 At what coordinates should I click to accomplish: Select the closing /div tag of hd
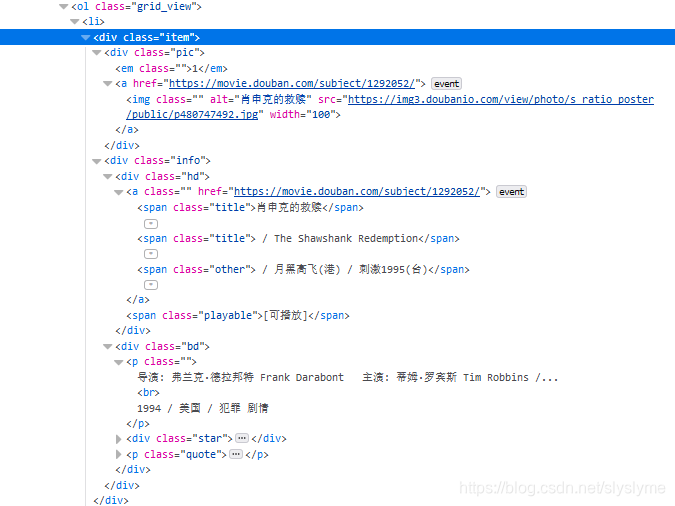coord(133,331)
